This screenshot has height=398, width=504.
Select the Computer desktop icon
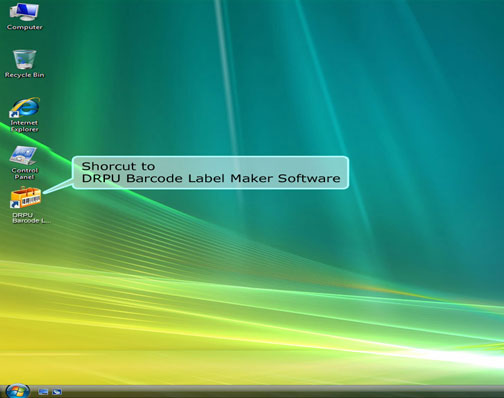(x=24, y=12)
